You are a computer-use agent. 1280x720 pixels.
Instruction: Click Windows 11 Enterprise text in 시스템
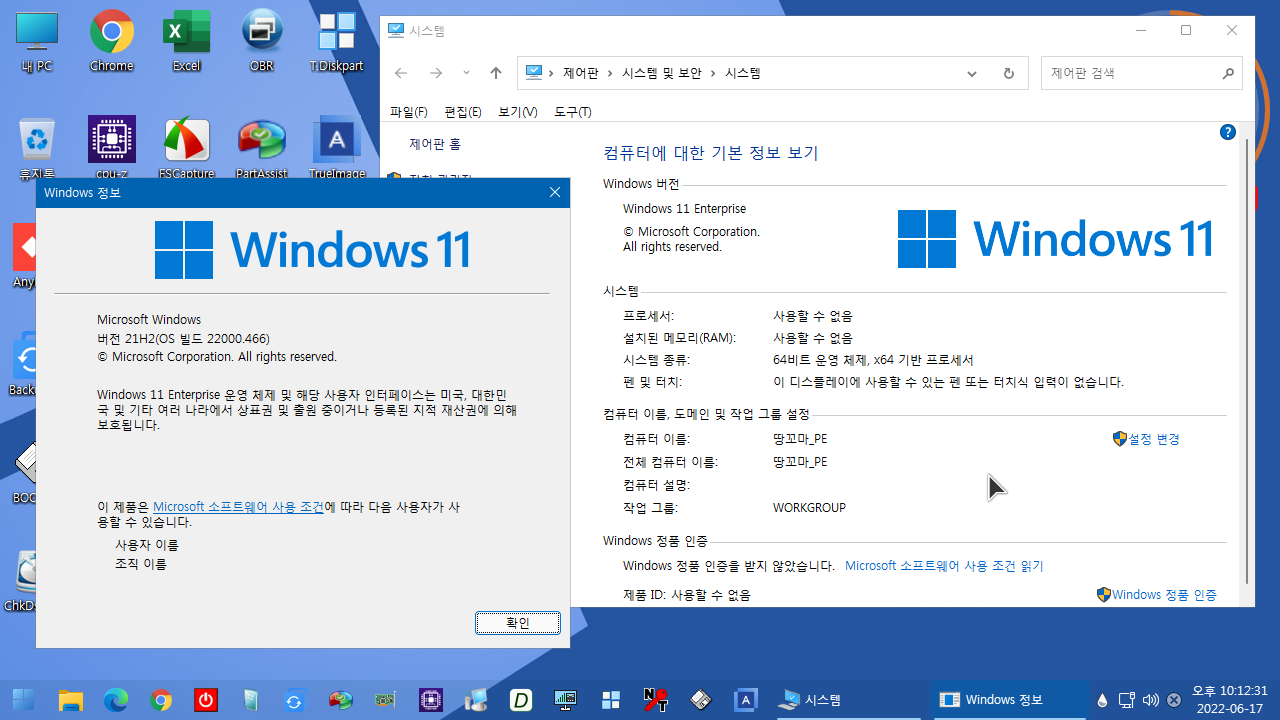point(684,209)
